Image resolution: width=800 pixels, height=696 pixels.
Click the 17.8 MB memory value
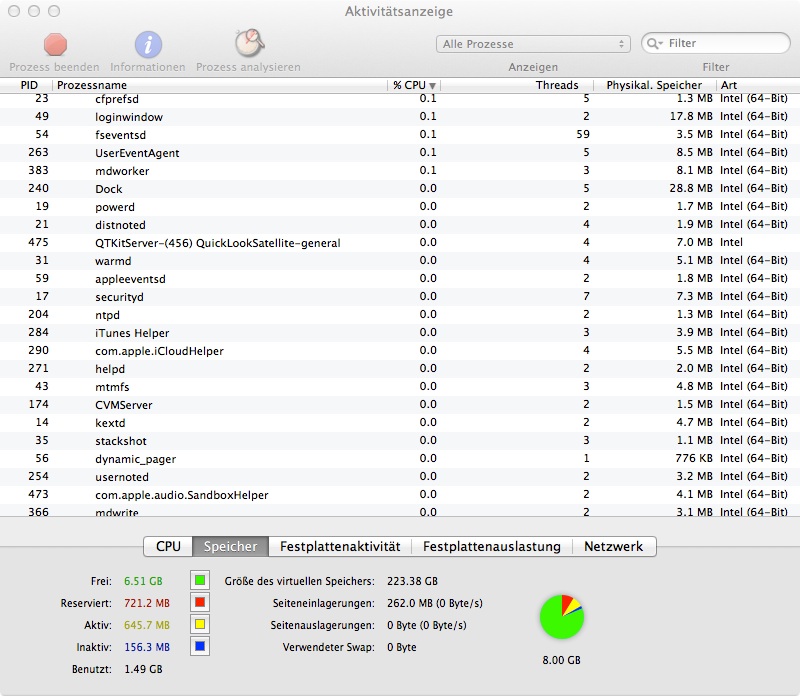pos(691,116)
